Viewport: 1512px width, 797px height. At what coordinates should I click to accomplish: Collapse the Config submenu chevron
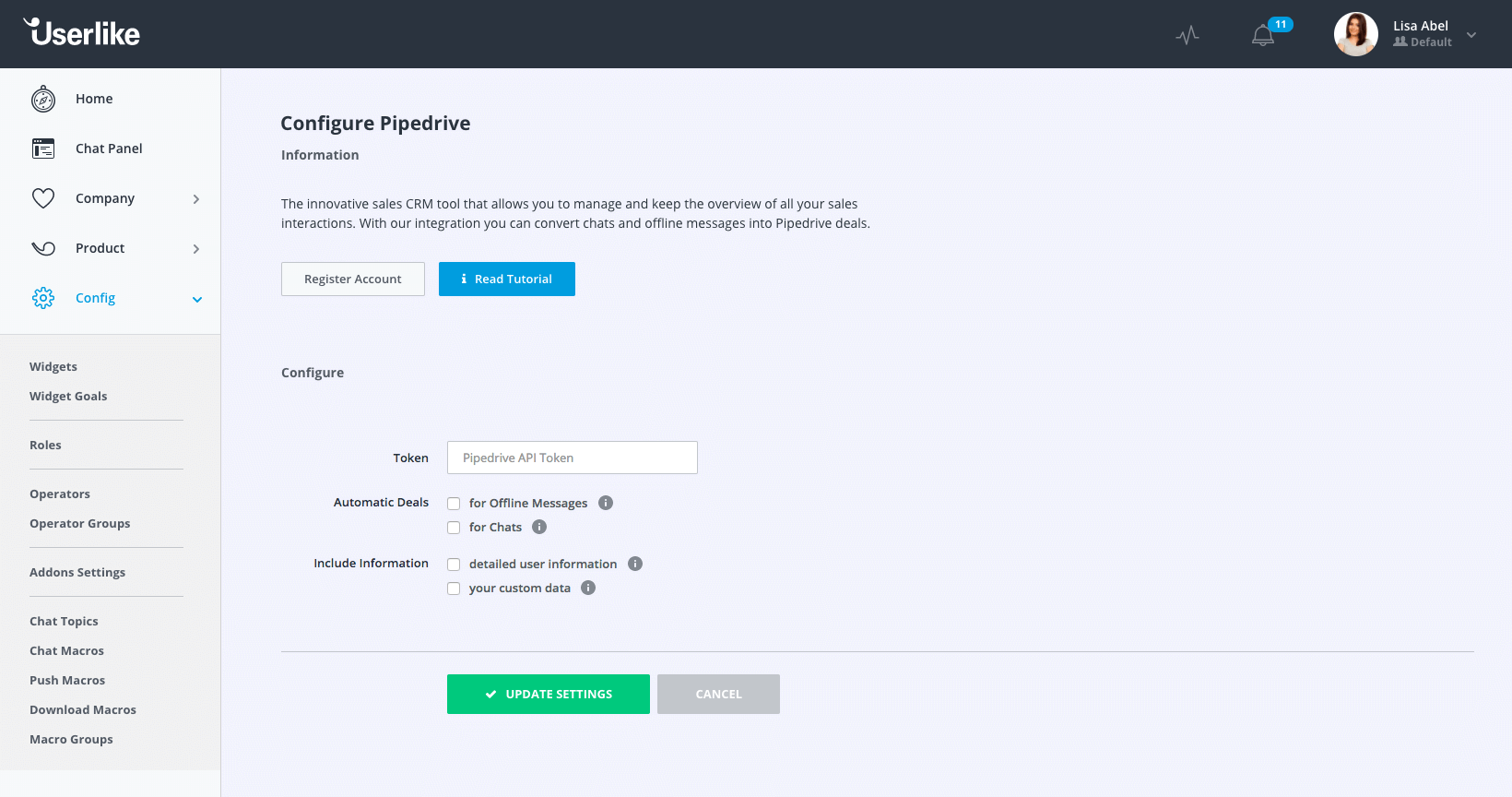[x=196, y=299]
